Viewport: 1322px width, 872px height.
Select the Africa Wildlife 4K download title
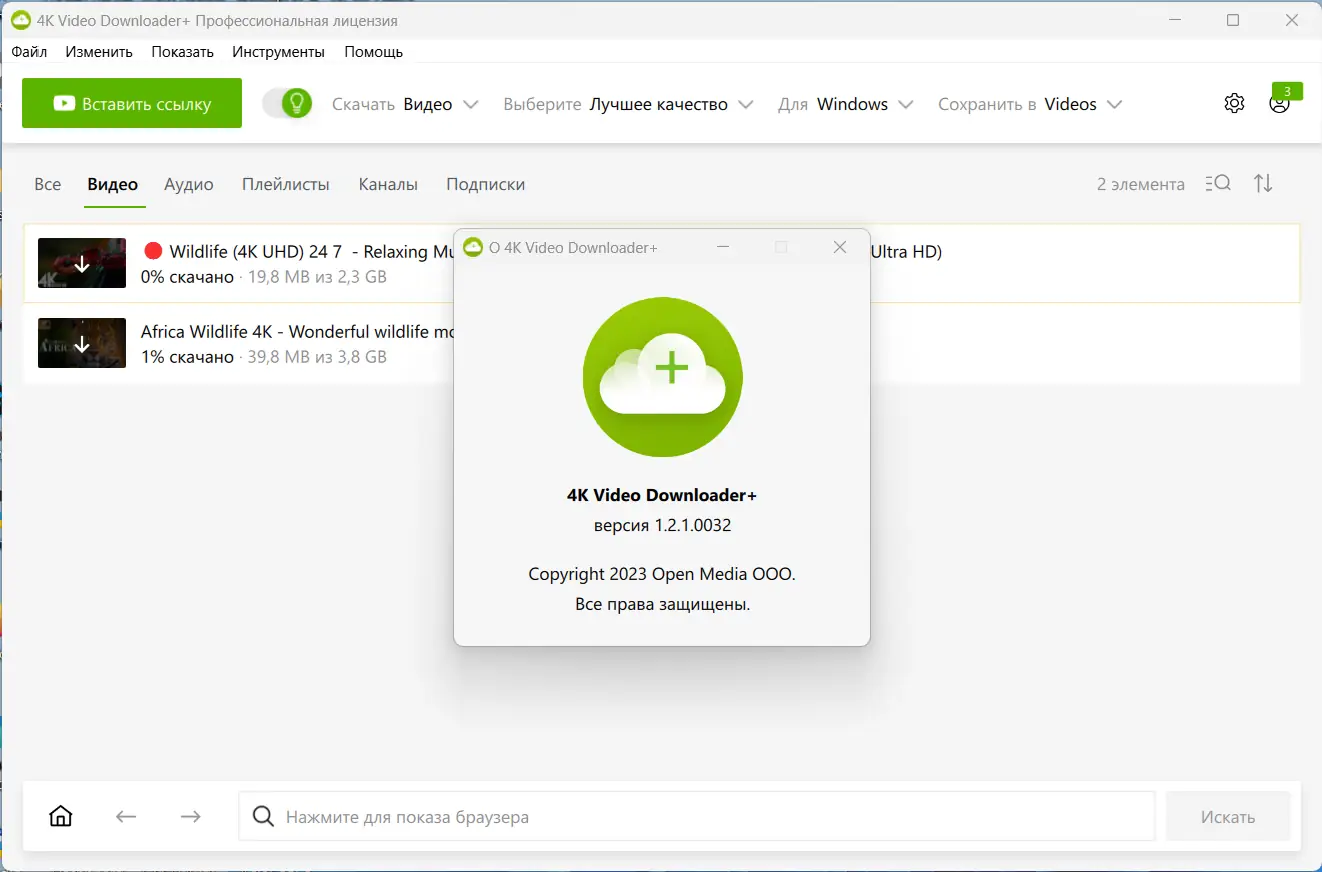coord(298,332)
